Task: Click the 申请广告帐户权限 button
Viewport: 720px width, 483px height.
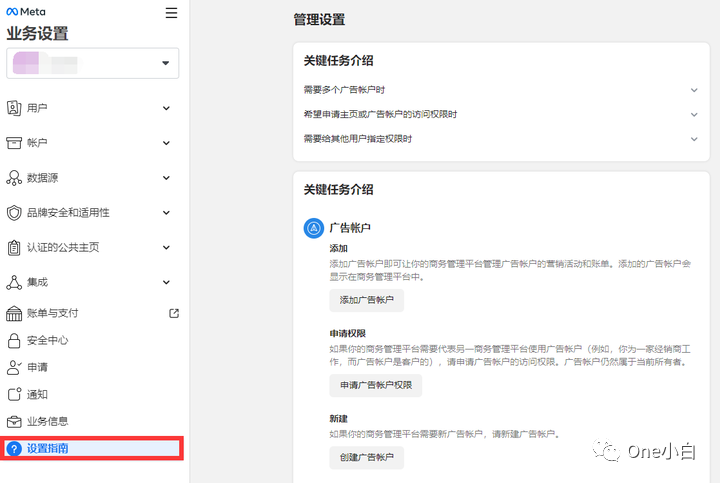Action: [376, 385]
